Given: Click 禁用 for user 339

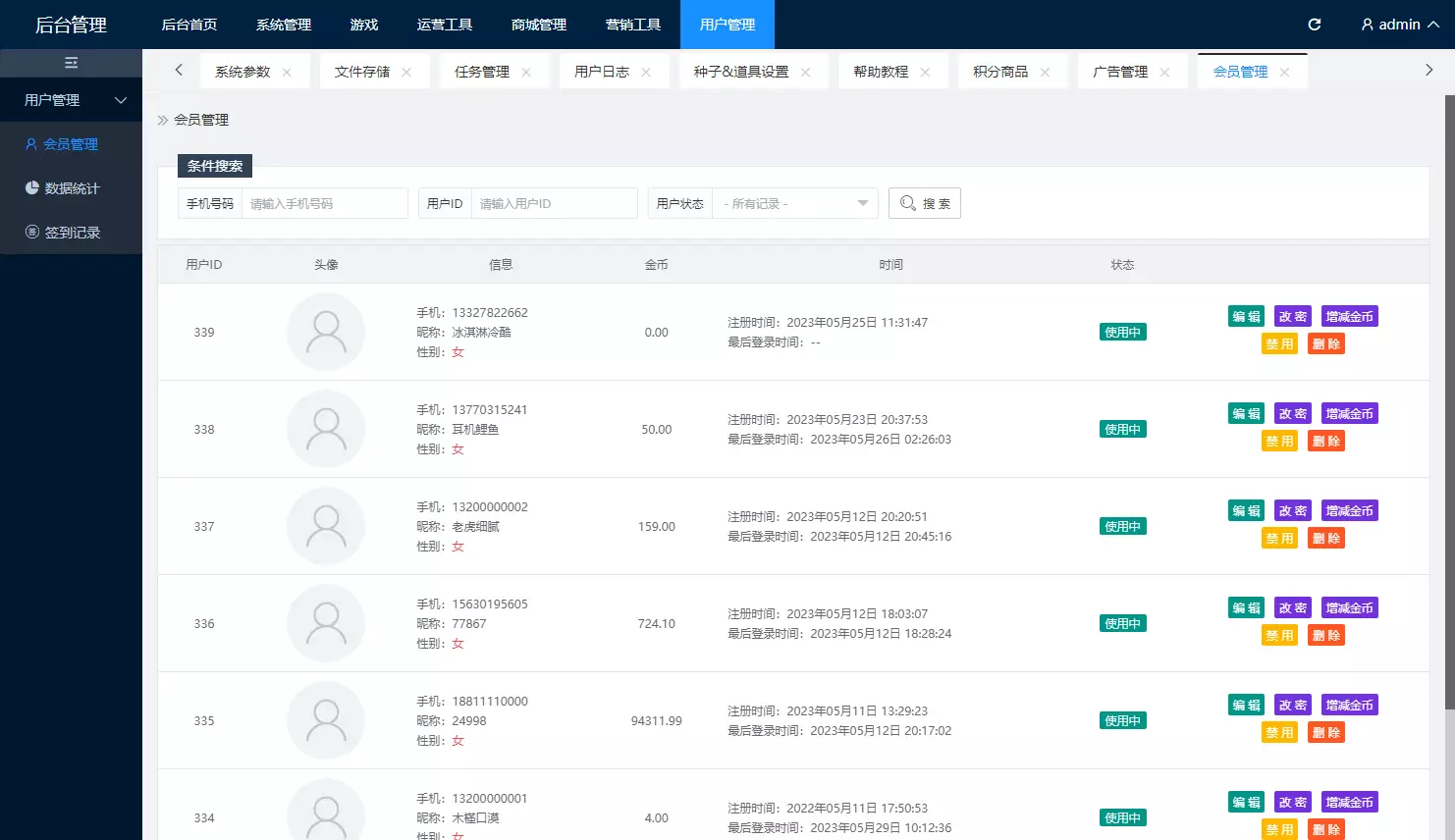Looking at the screenshot, I should coord(1279,343).
